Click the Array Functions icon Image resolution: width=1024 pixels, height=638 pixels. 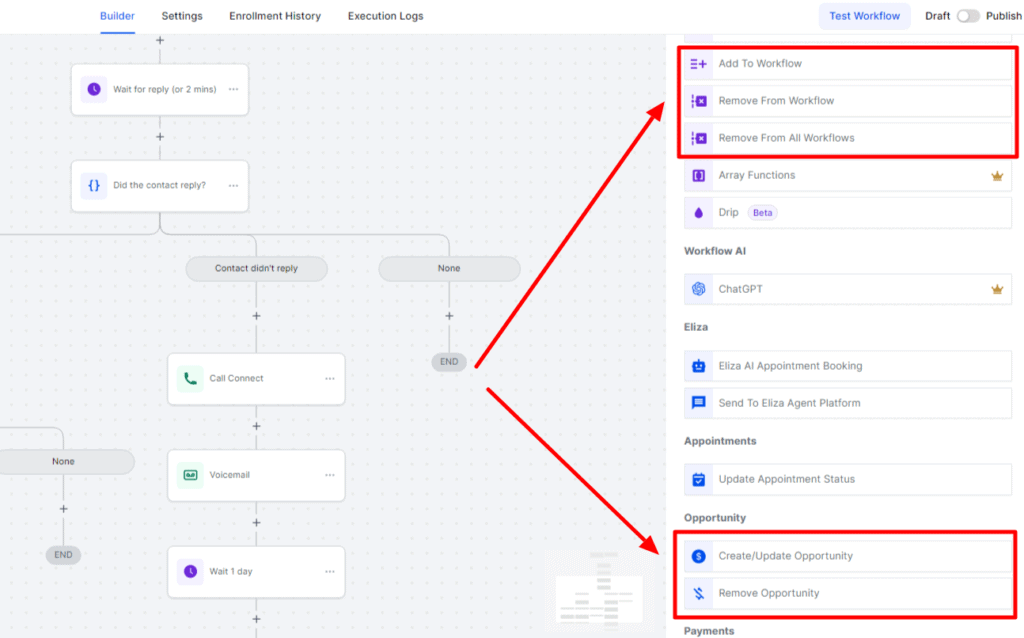click(x=698, y=175)
